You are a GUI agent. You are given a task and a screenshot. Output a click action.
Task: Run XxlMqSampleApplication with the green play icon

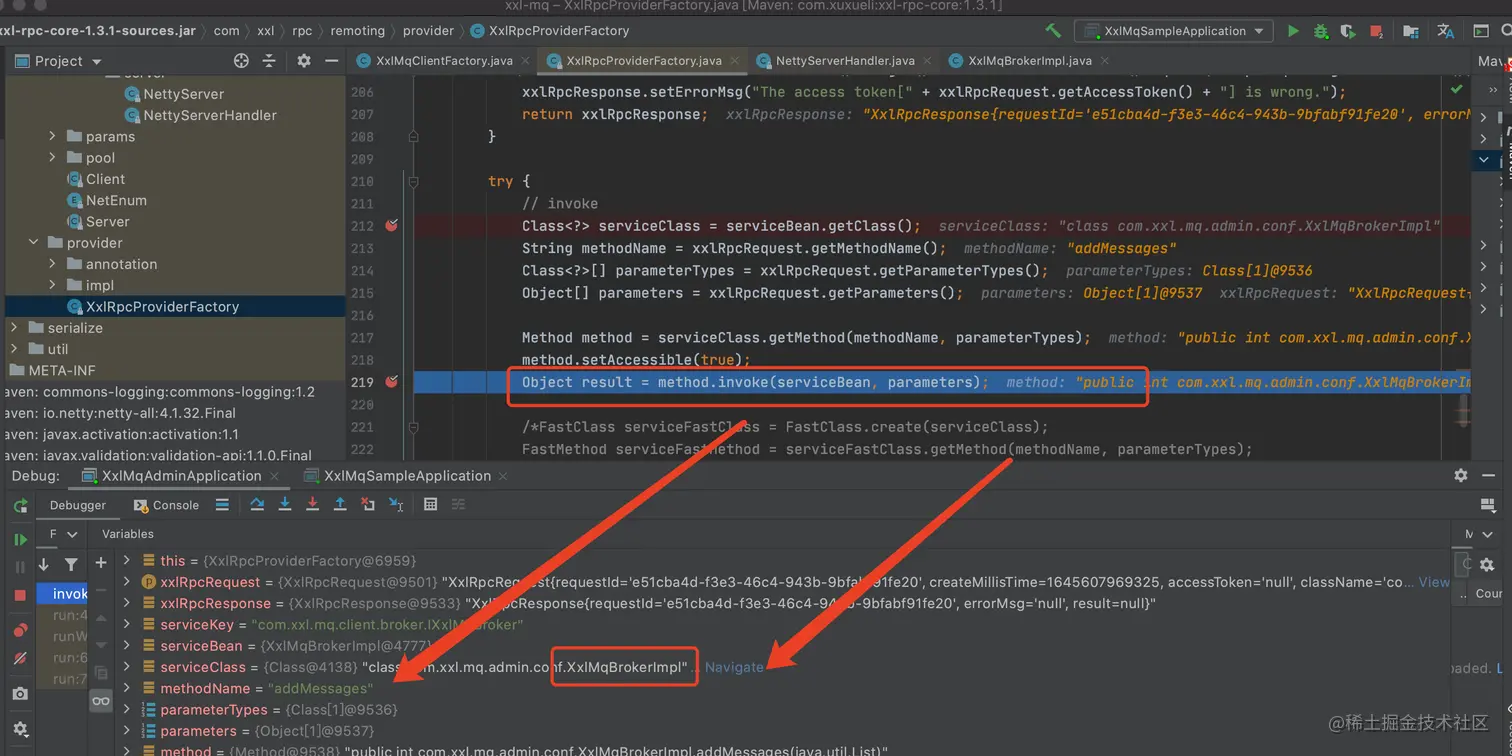point(1293,31)
